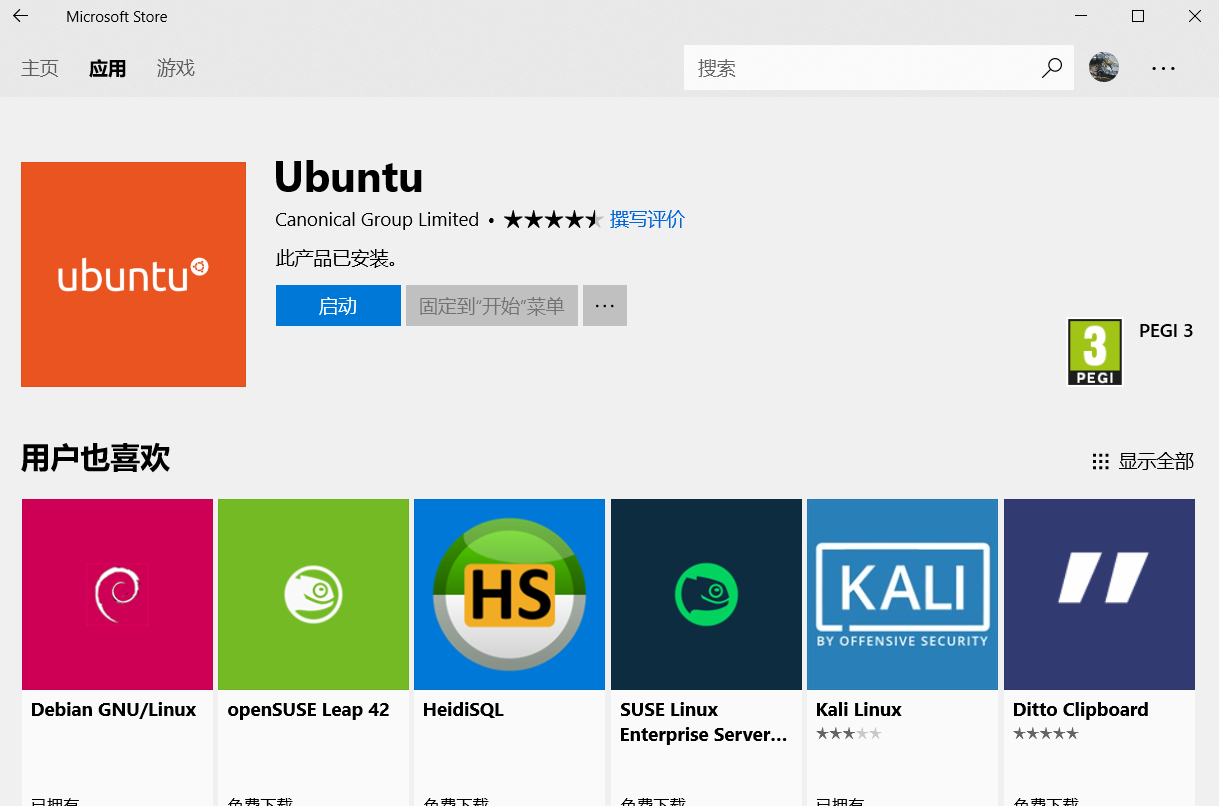Click the PEGI 3 rating badge

[1095, 352]
